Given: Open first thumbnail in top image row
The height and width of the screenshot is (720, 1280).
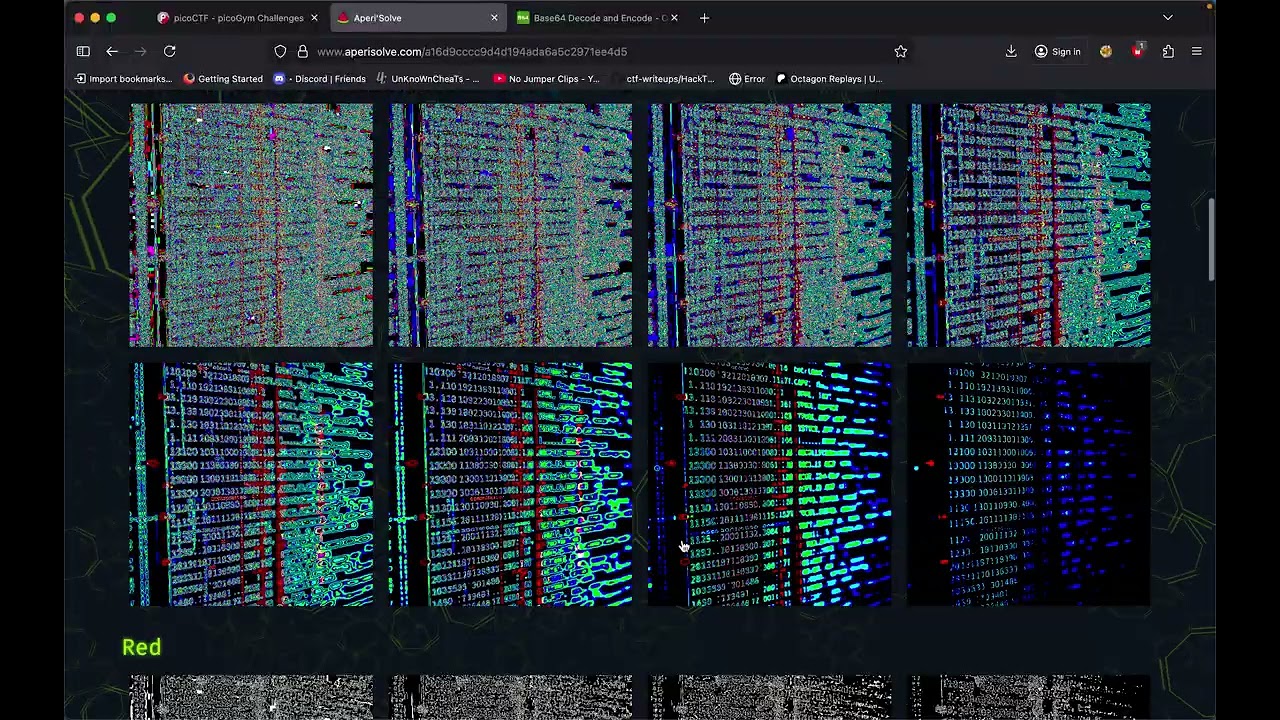Looking at the screenshot, I should coord(251,225).
